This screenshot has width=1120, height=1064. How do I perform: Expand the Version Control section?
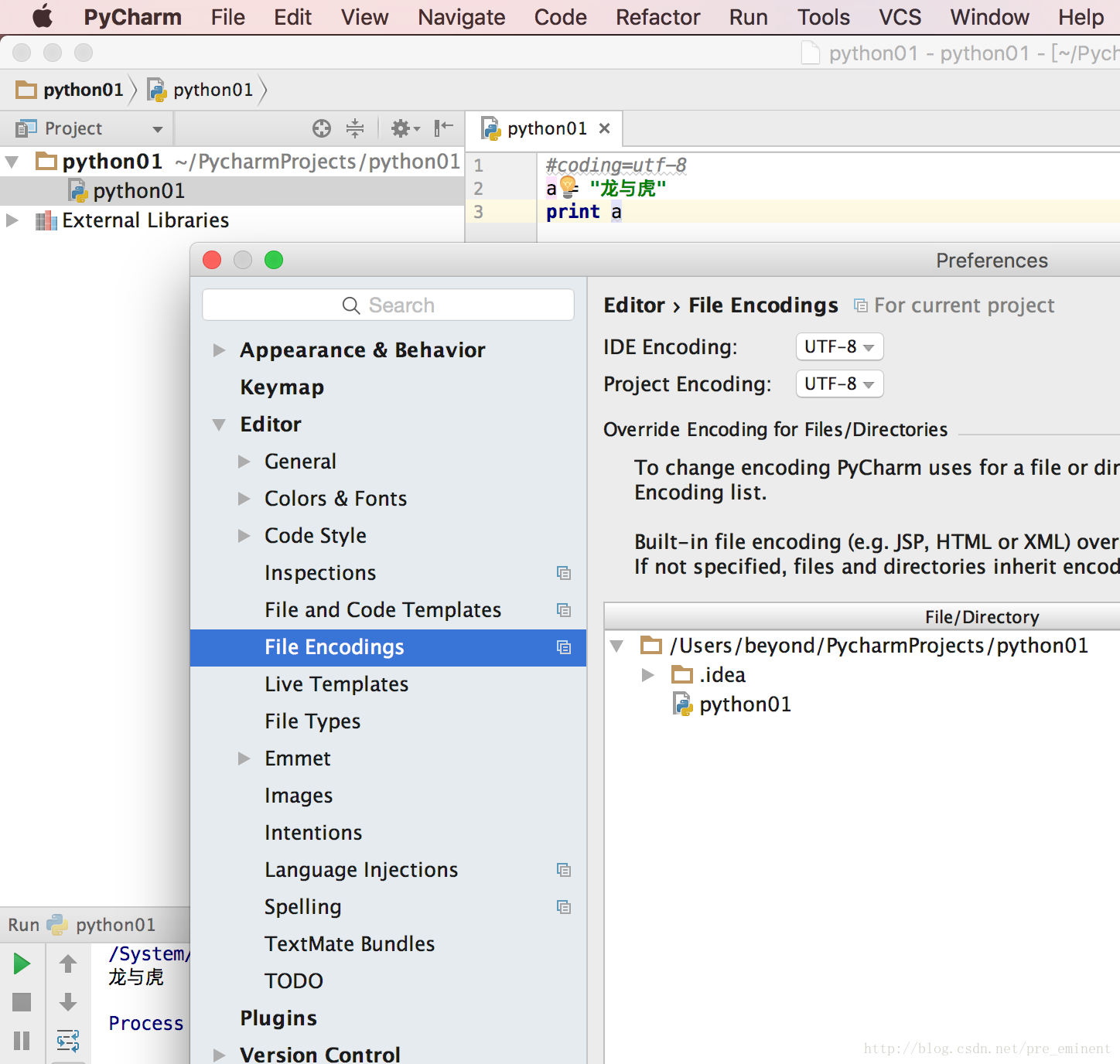pyautogui.click(x=220, y=1055)
